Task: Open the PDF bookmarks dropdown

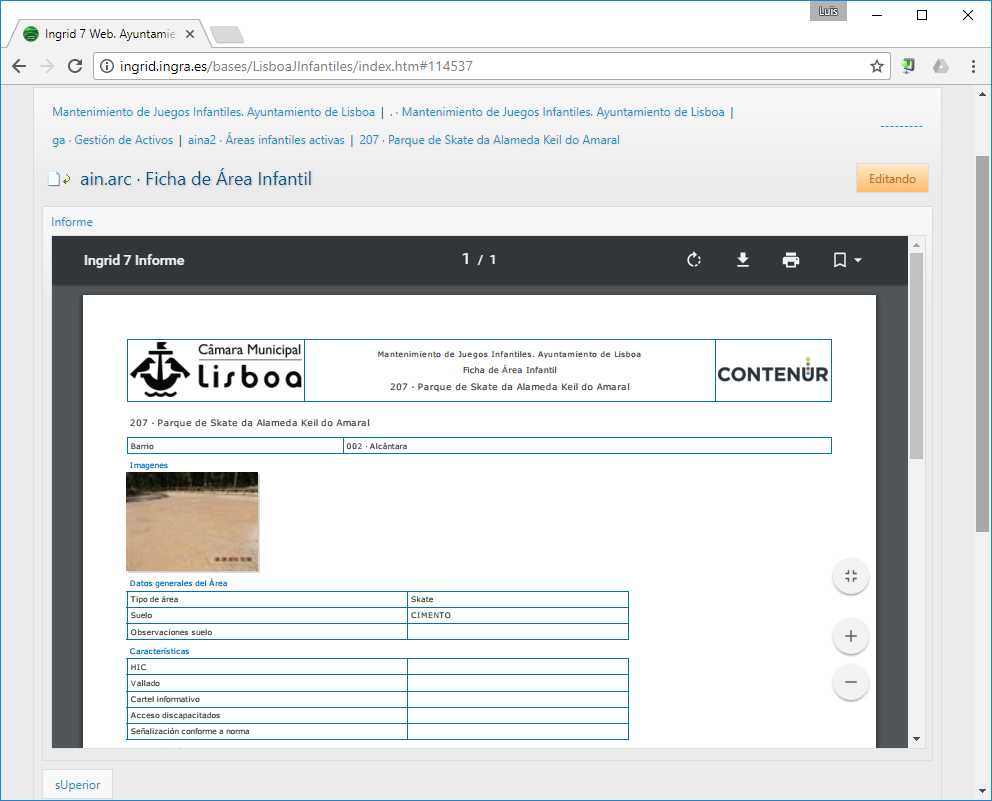Action: [x=847, y=260]
